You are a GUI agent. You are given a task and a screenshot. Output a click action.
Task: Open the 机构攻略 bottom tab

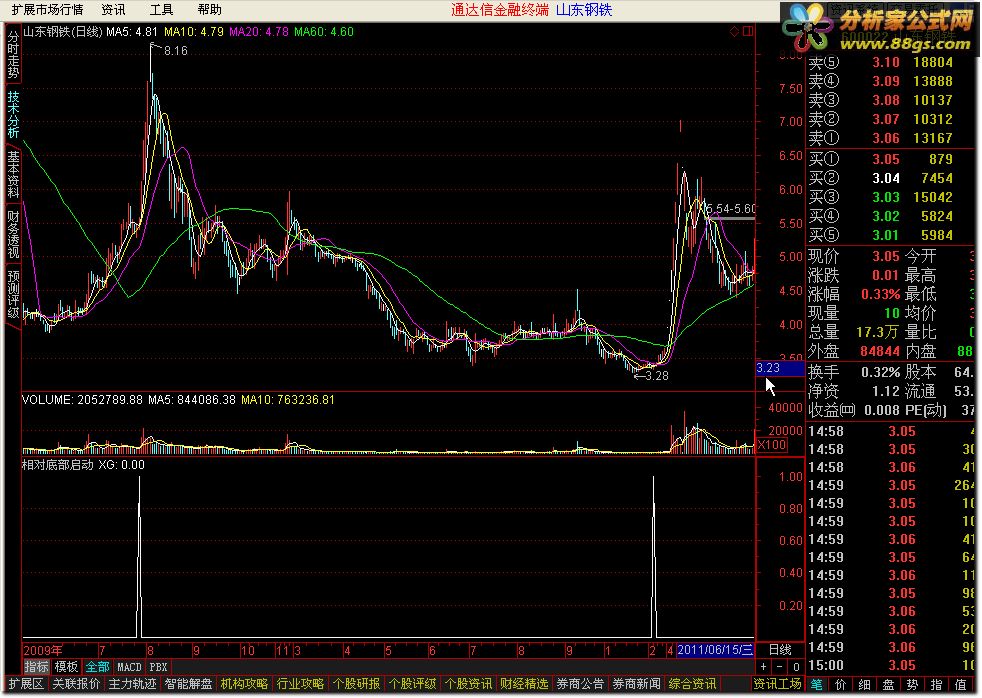244,684
